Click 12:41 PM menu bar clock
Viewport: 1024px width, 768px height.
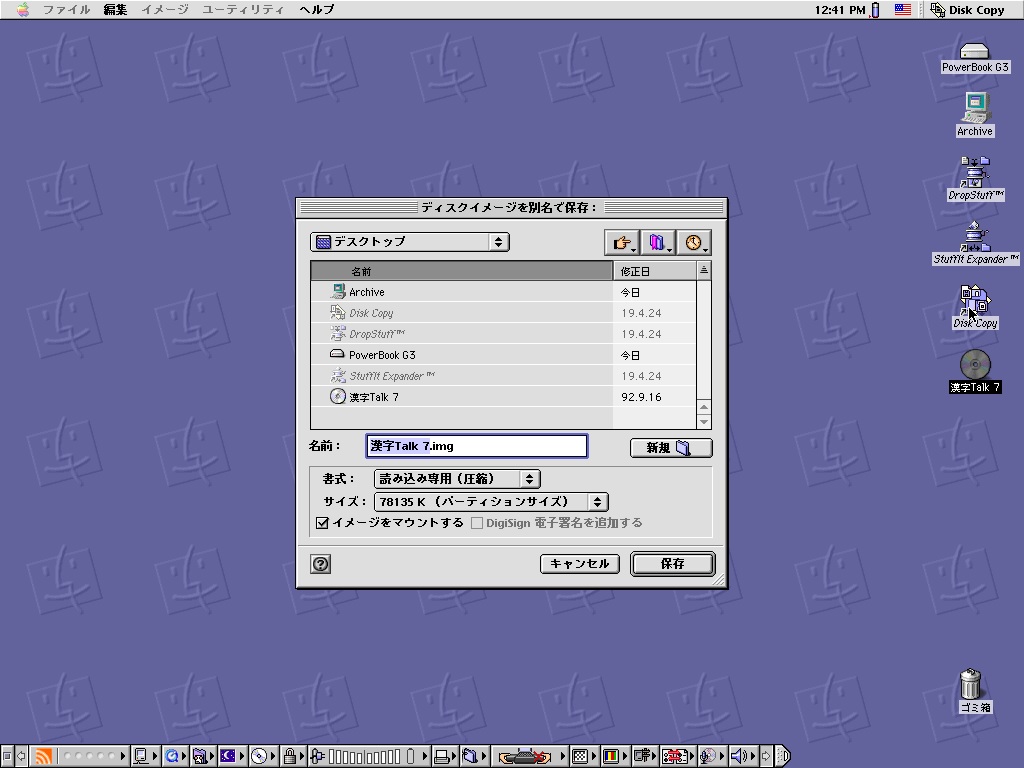click(x=839, y=10)
